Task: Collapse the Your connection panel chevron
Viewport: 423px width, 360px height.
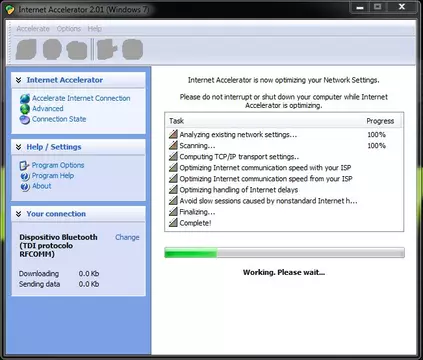Action: coord(19,214)
